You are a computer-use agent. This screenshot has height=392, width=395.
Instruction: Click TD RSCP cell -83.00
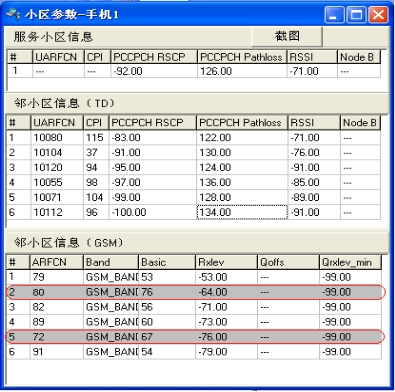coord(153,137)
